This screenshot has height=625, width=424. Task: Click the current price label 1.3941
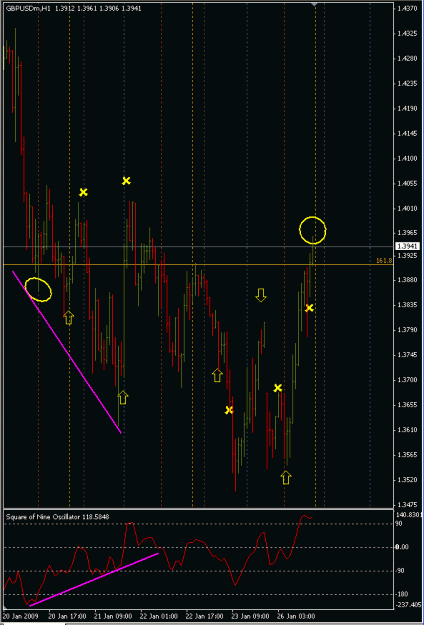[x=405, y=246]
